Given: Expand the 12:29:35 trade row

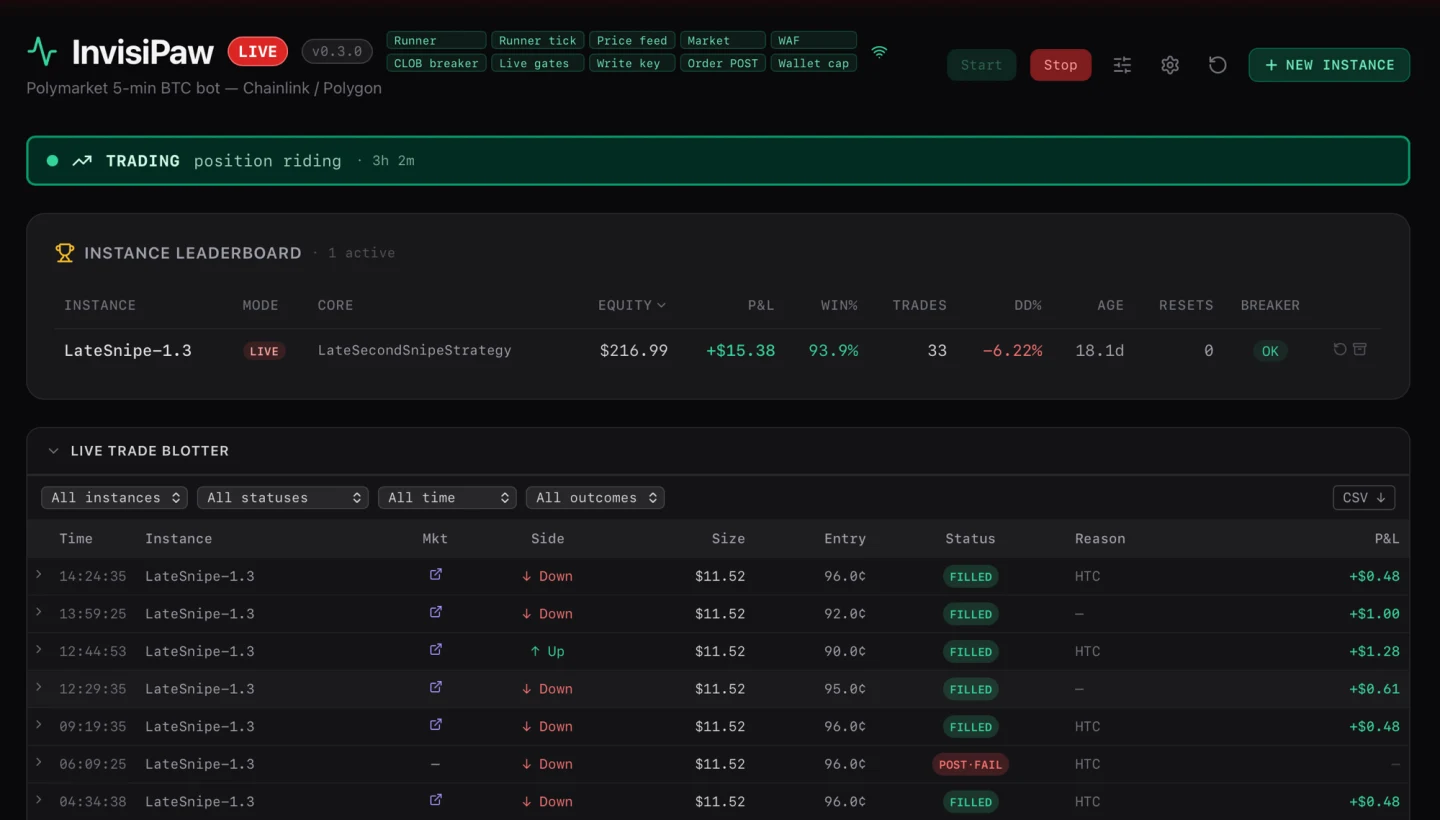Looking at the screenshot, I should [x=39, y=686].
